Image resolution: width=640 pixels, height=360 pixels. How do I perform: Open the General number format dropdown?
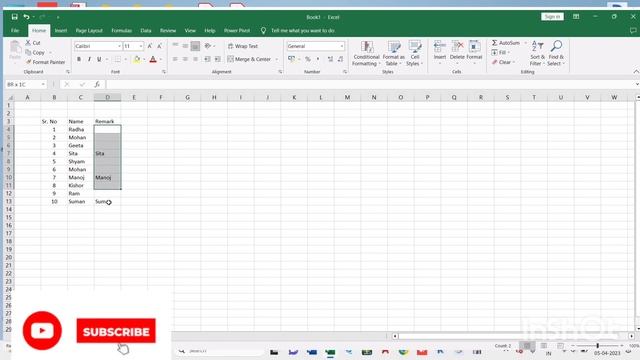[x=342, y=46]
